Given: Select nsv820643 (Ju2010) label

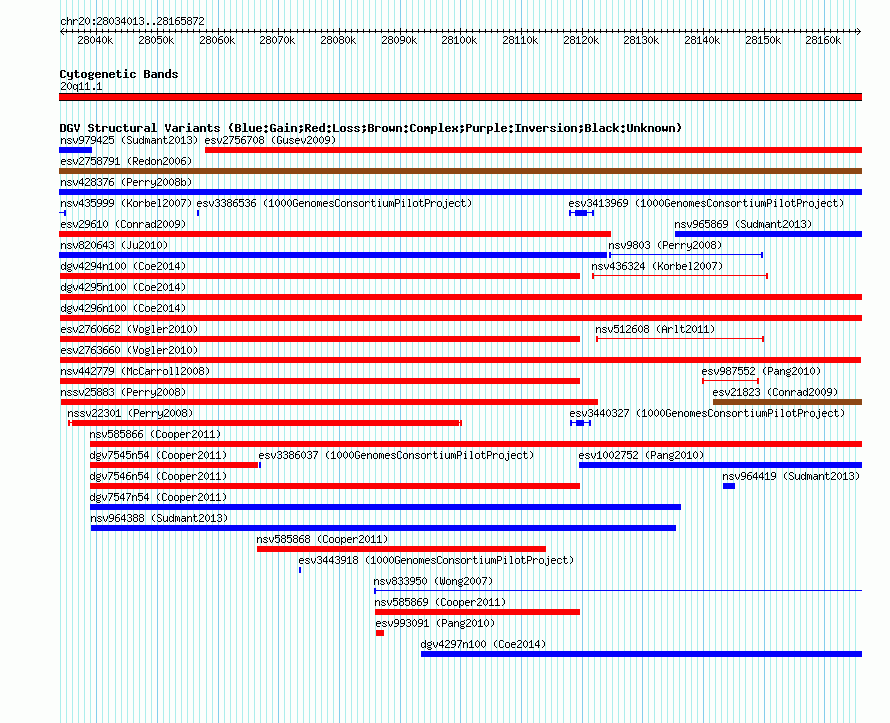Looking at the screenshot, I should pos(114,245).
